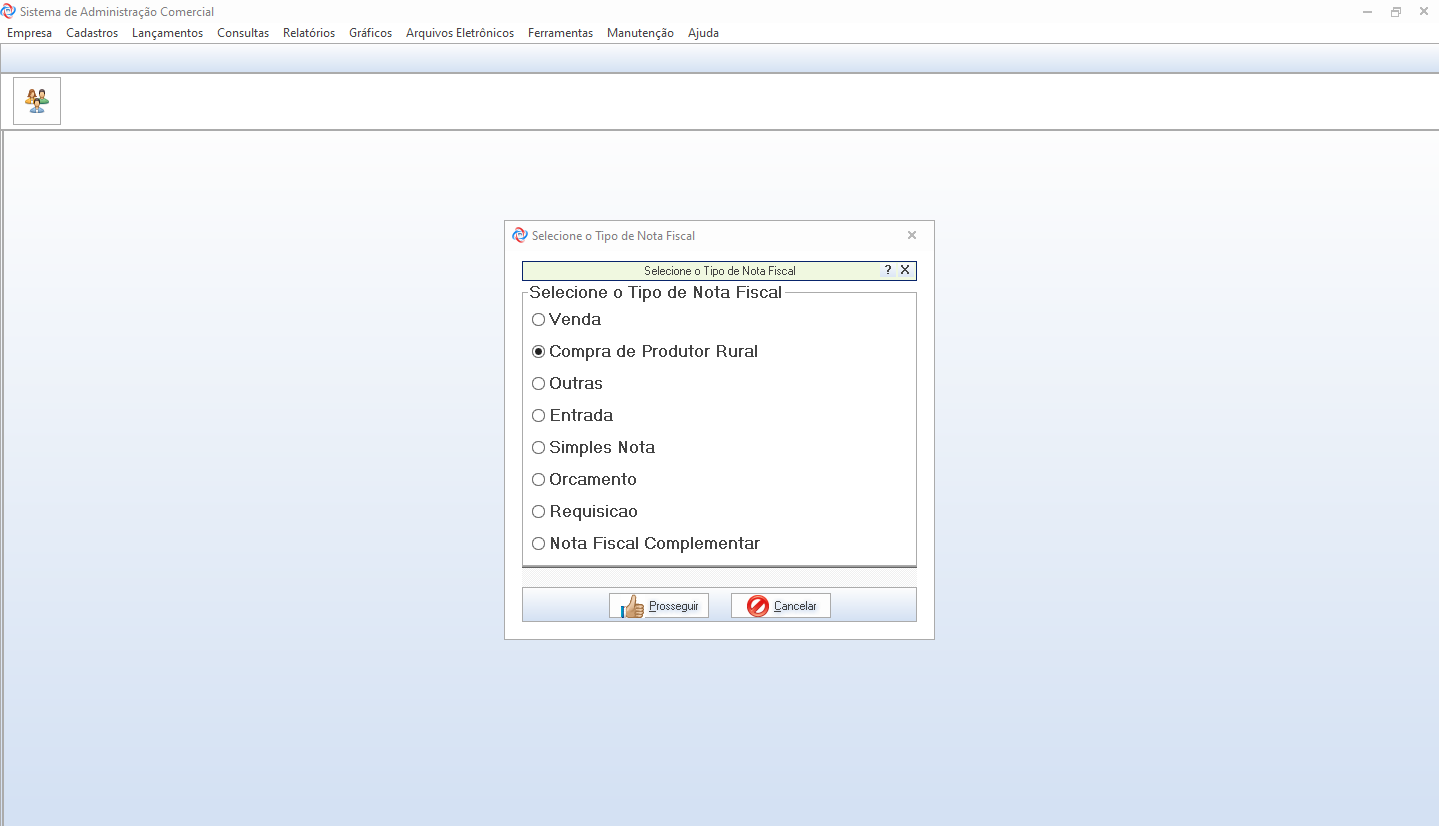Close the Selecione o Tipo de Nota Fiscal dialog

pos(911,236)
